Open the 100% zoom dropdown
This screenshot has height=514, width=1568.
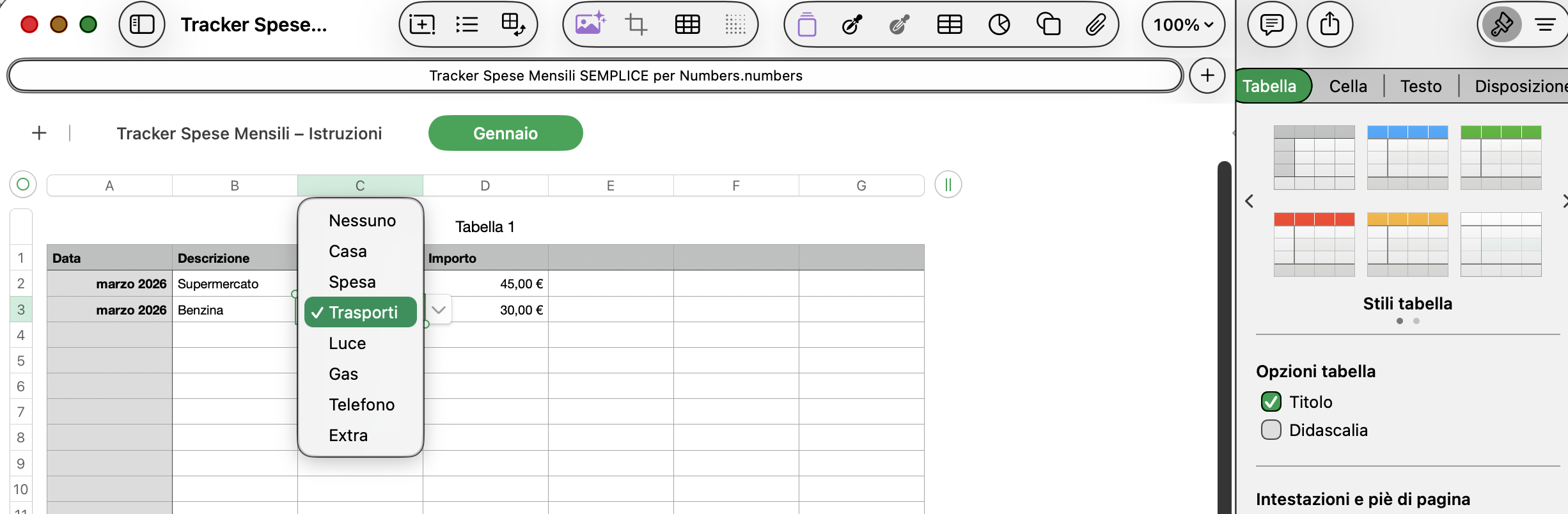pyautogui.click(x=1183, y=25)
